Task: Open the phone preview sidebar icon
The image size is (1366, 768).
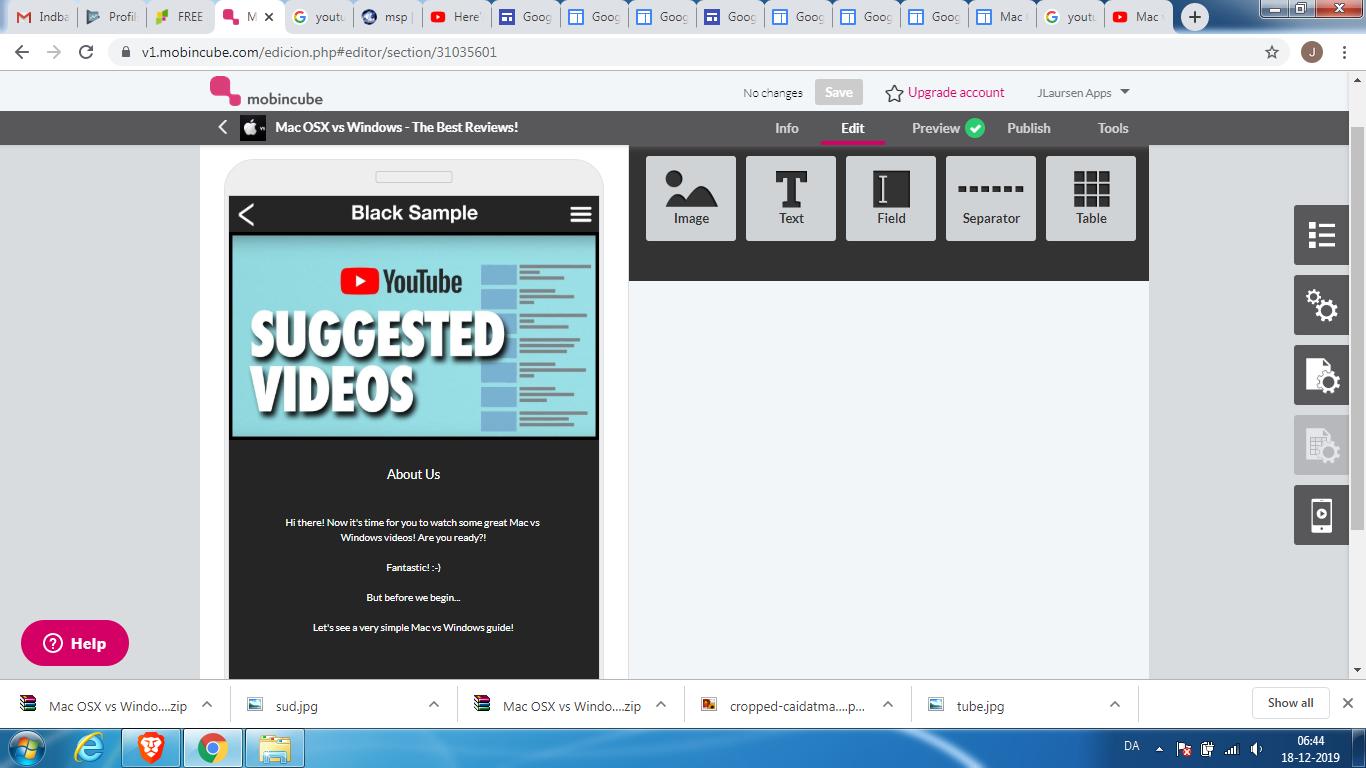Action: pos(1321,515)
